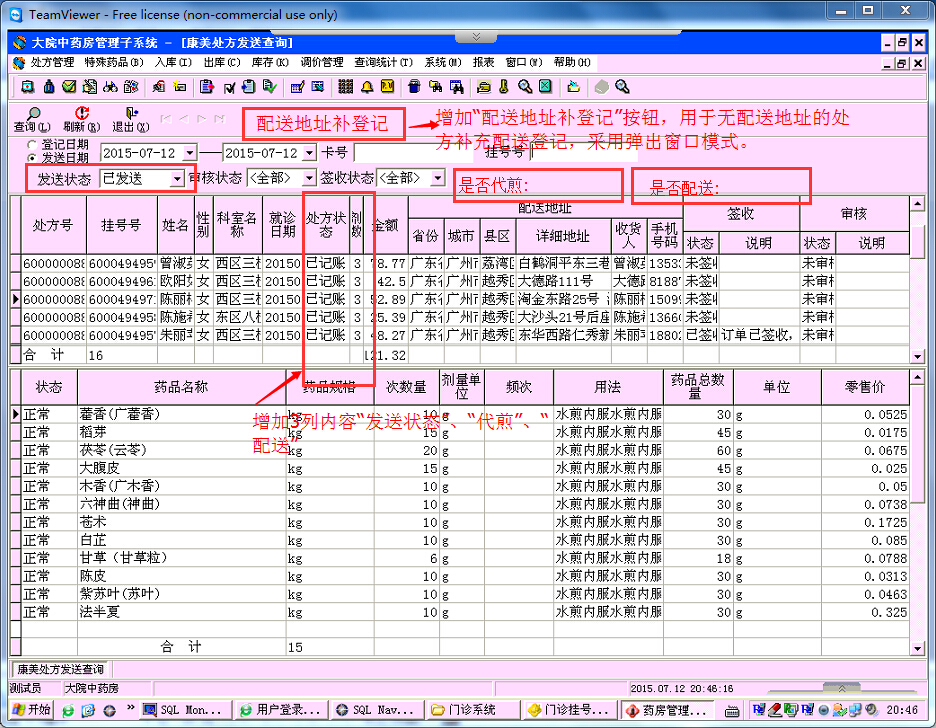Click the checkbox-with-pen toolbar icon
Image resolution: width=936 pixels, height=728 pixels.
[x=229, y=87]
